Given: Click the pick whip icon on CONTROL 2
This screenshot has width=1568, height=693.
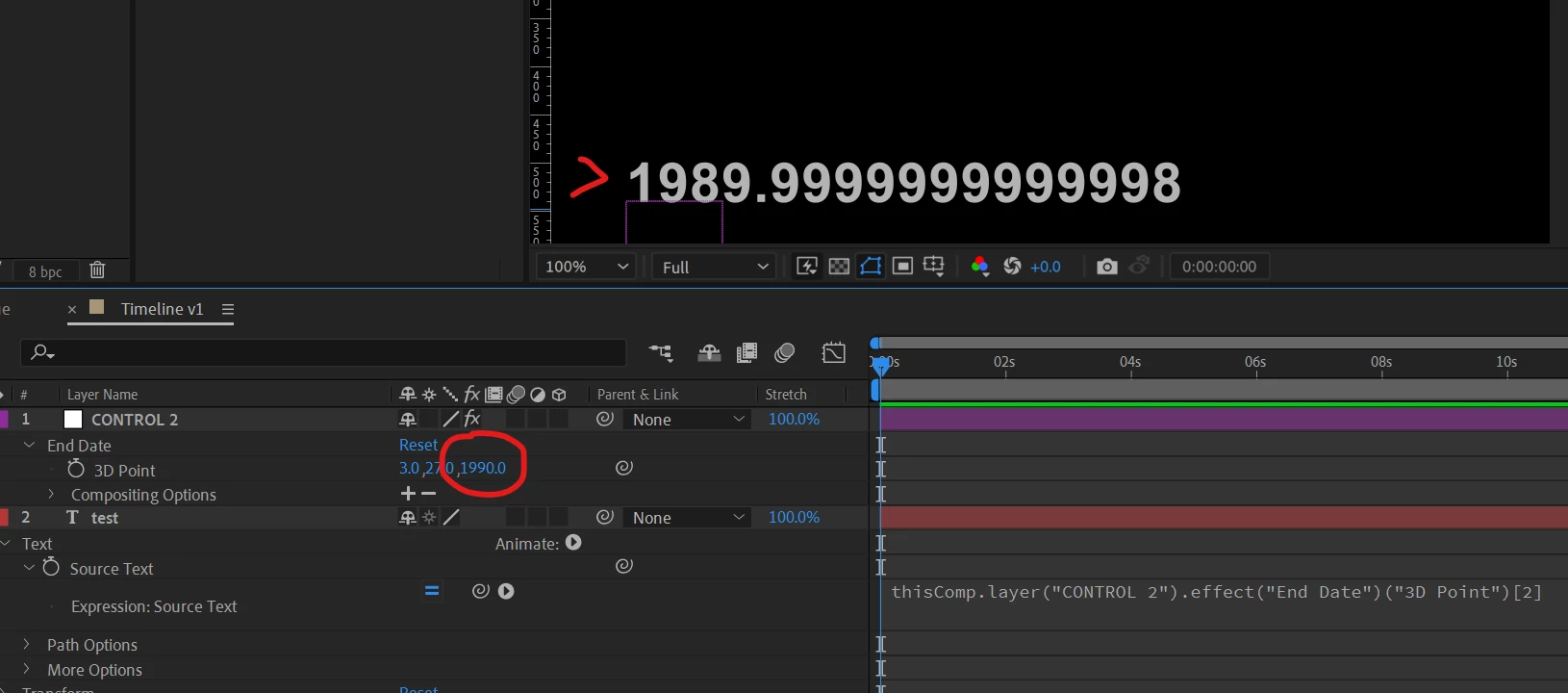Looking at the screenshot, I should point(605,419).
